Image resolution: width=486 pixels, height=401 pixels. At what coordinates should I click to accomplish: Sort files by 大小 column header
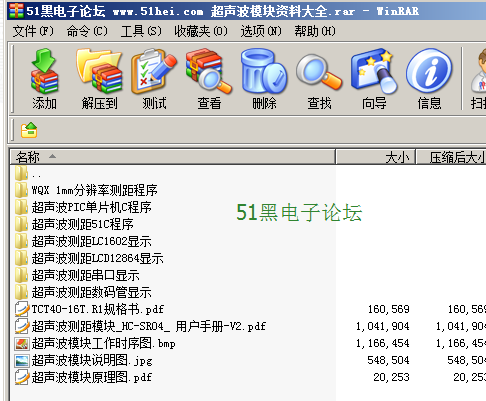(x=376, y=157)
